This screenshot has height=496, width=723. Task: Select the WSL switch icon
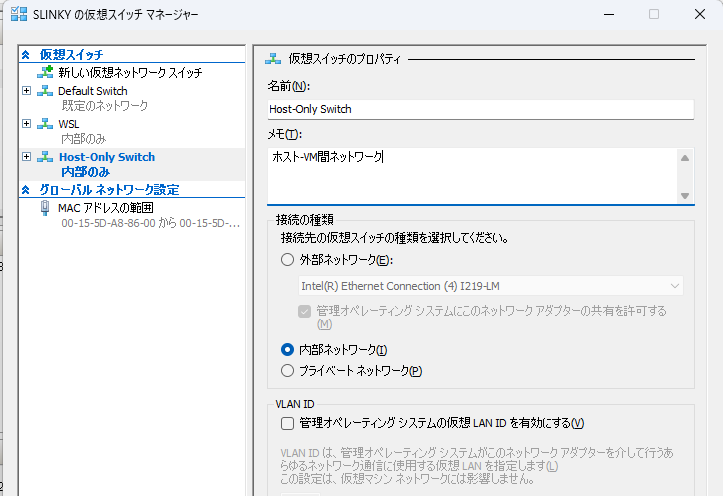coord(45,124)
